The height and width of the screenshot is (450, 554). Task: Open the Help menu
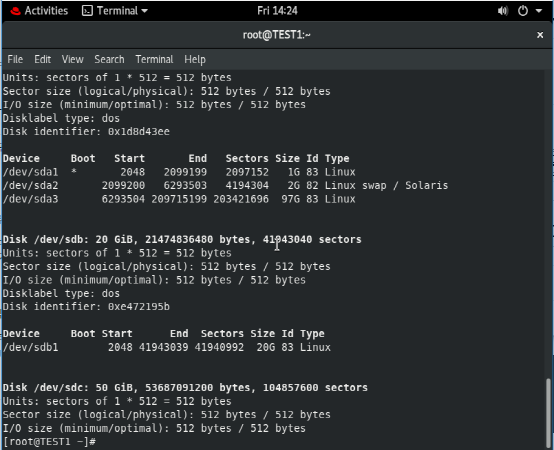click(195, 59)
